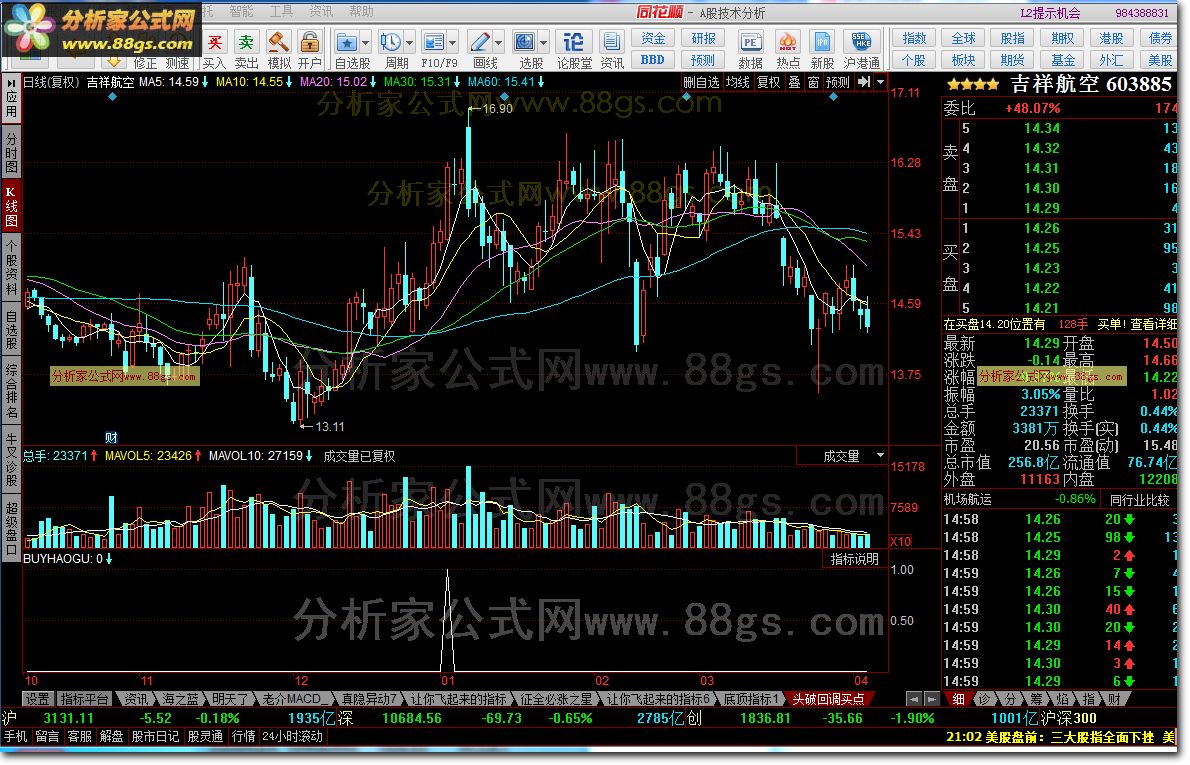Open 综合排名 in left sidebar
This screenshot has height=765, width=1190.
(x=11, y=391)
